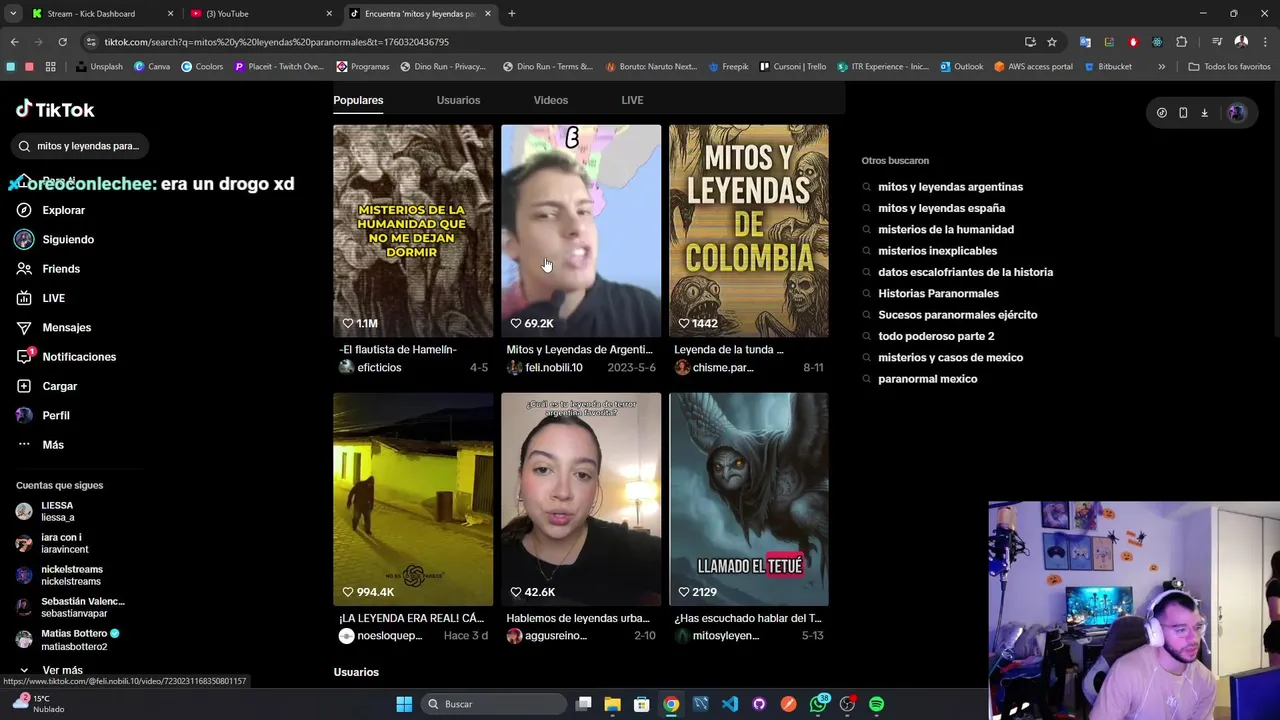Go back in browser history
Screen dimensions: 1280x720
[x=14, y=42]
